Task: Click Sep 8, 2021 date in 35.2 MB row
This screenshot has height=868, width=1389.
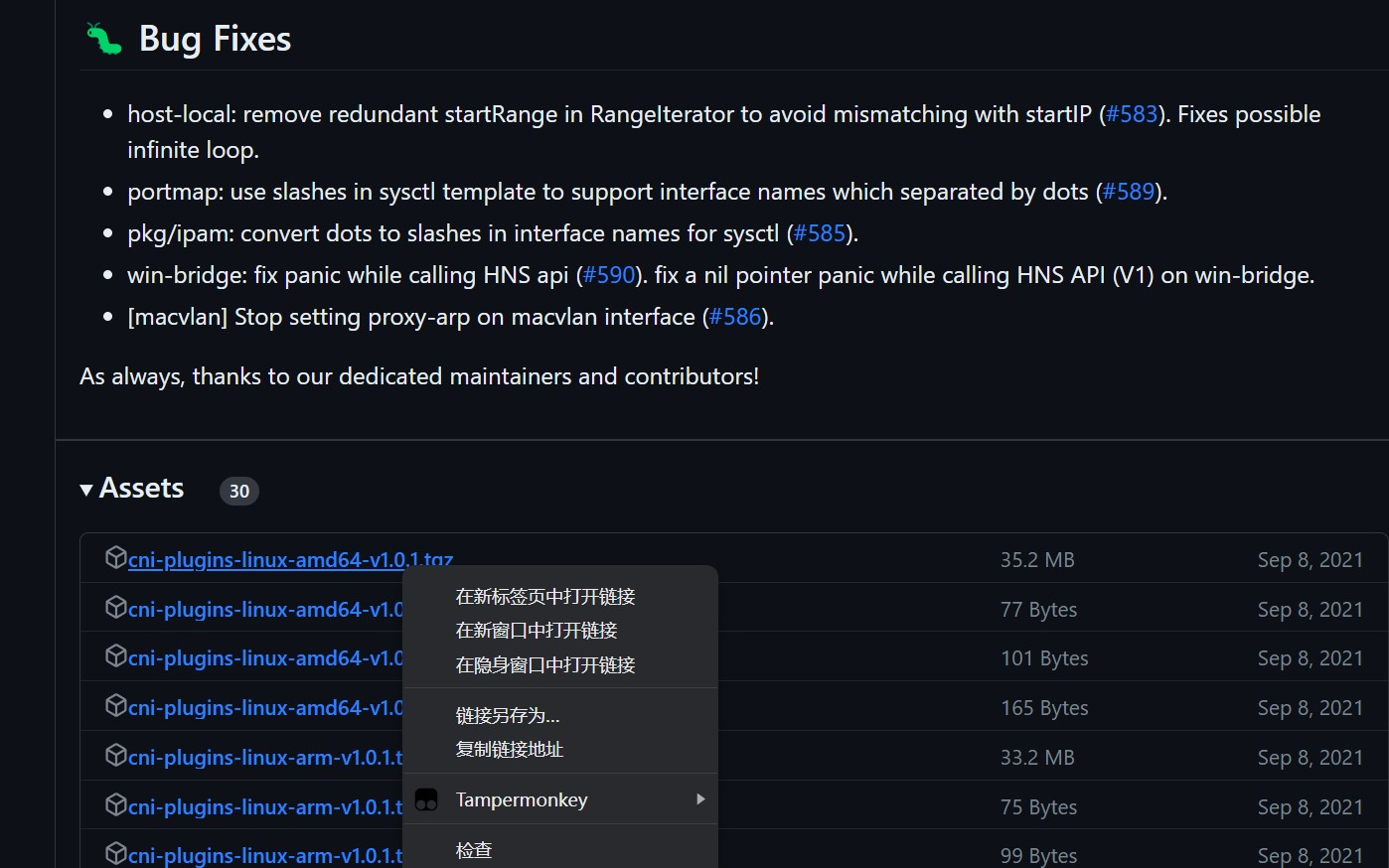Action: pos(1311,560)
